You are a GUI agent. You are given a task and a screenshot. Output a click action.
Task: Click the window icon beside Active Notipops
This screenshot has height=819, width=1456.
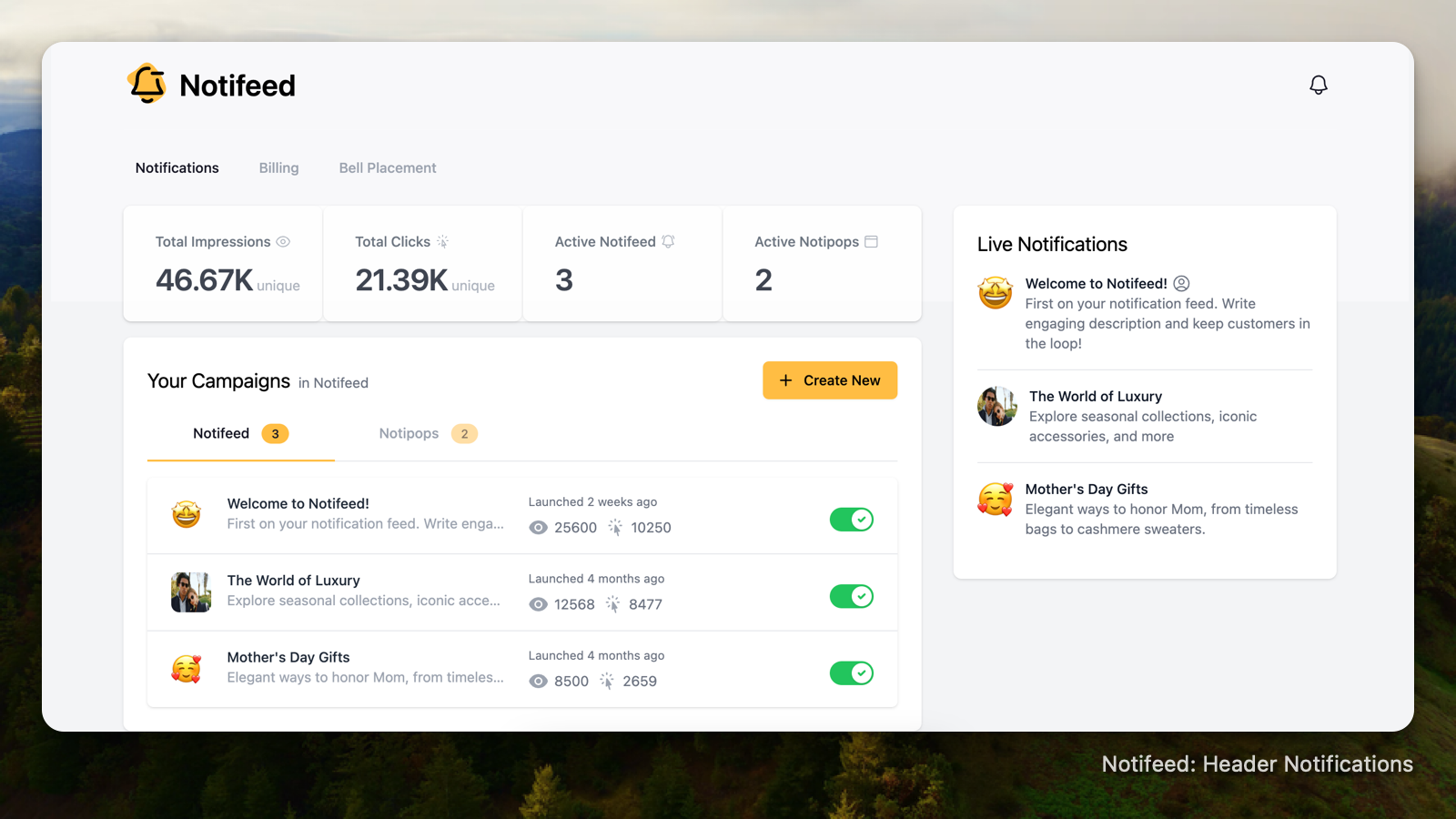871,241
